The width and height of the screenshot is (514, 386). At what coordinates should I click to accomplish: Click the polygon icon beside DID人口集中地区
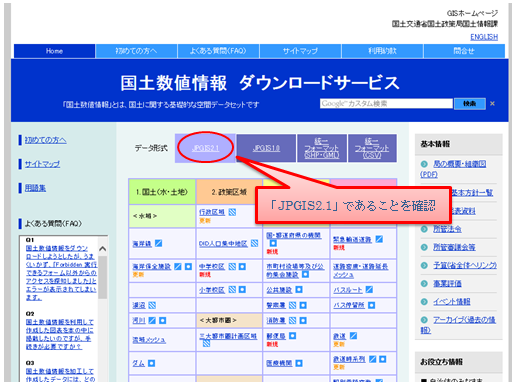(x=254, y=243)
